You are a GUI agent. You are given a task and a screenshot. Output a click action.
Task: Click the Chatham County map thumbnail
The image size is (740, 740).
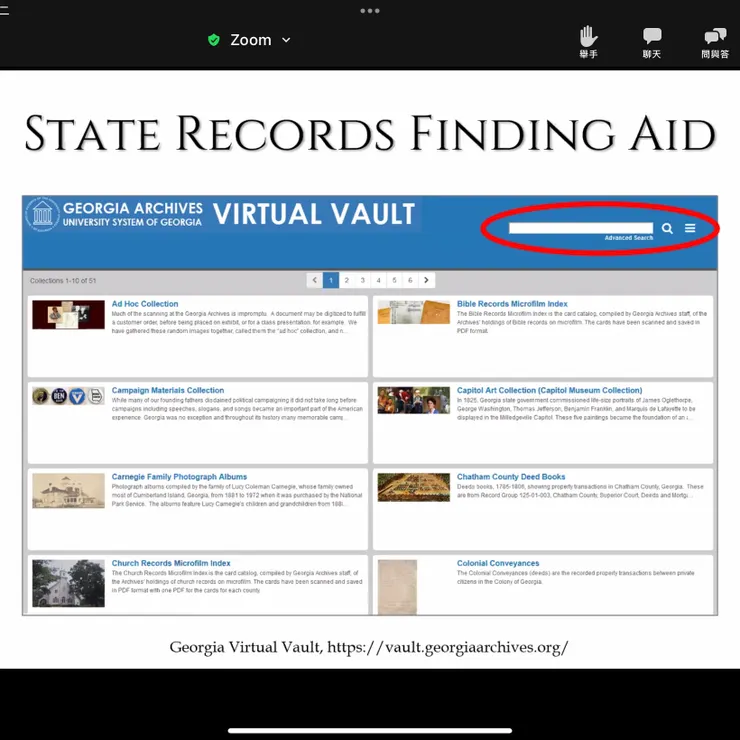point(414,488)
